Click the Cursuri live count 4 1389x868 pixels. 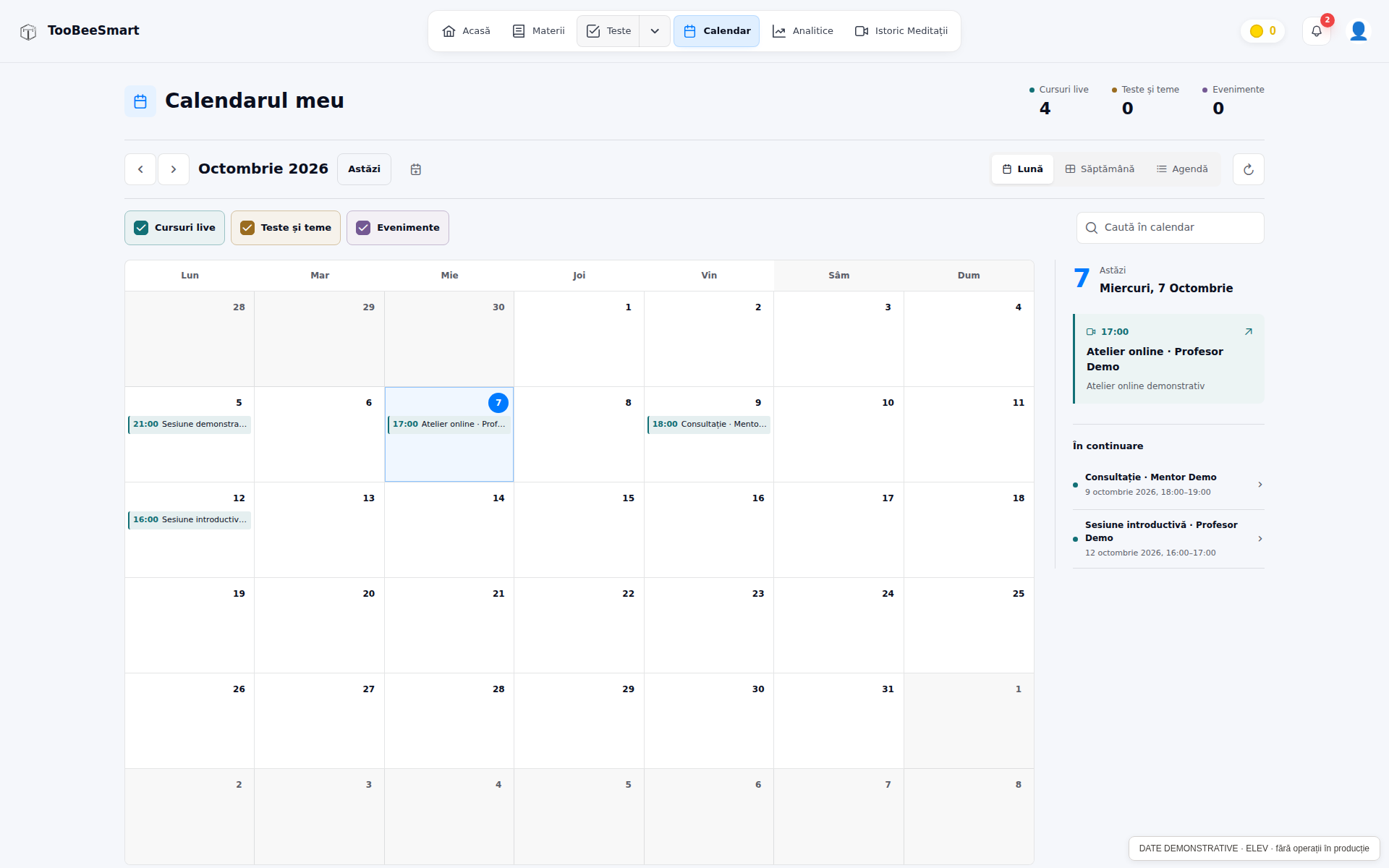1045,109
